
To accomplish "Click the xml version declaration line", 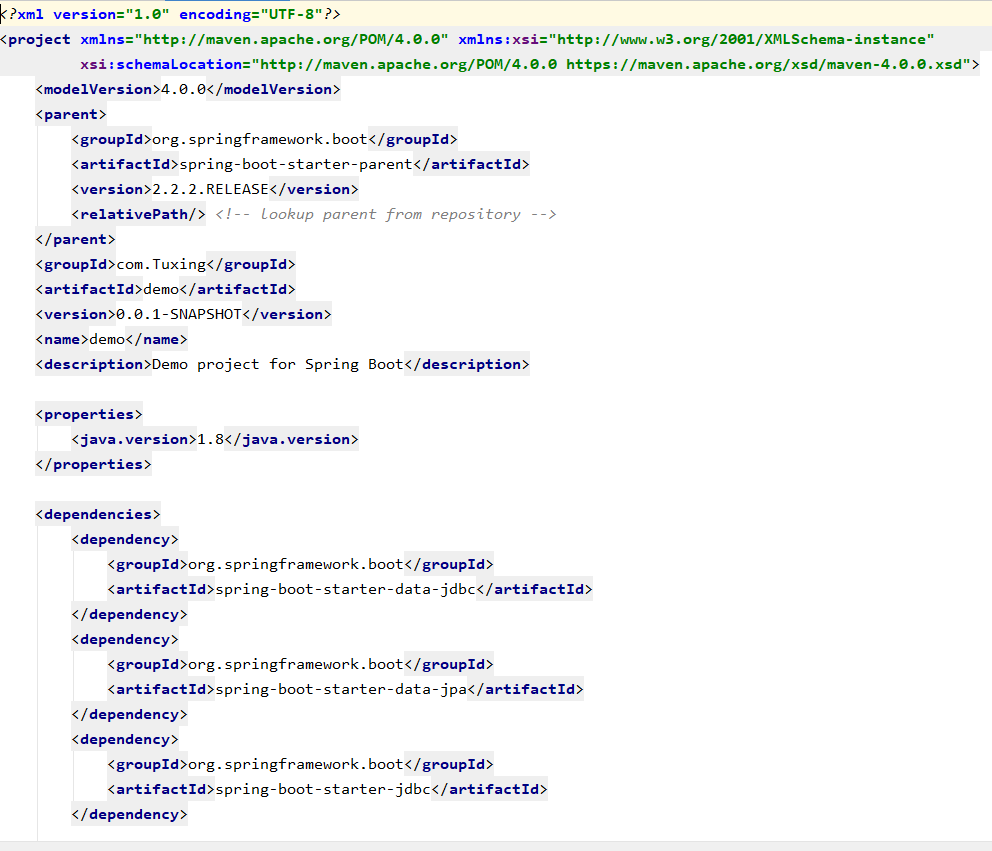I will (171, 14).
